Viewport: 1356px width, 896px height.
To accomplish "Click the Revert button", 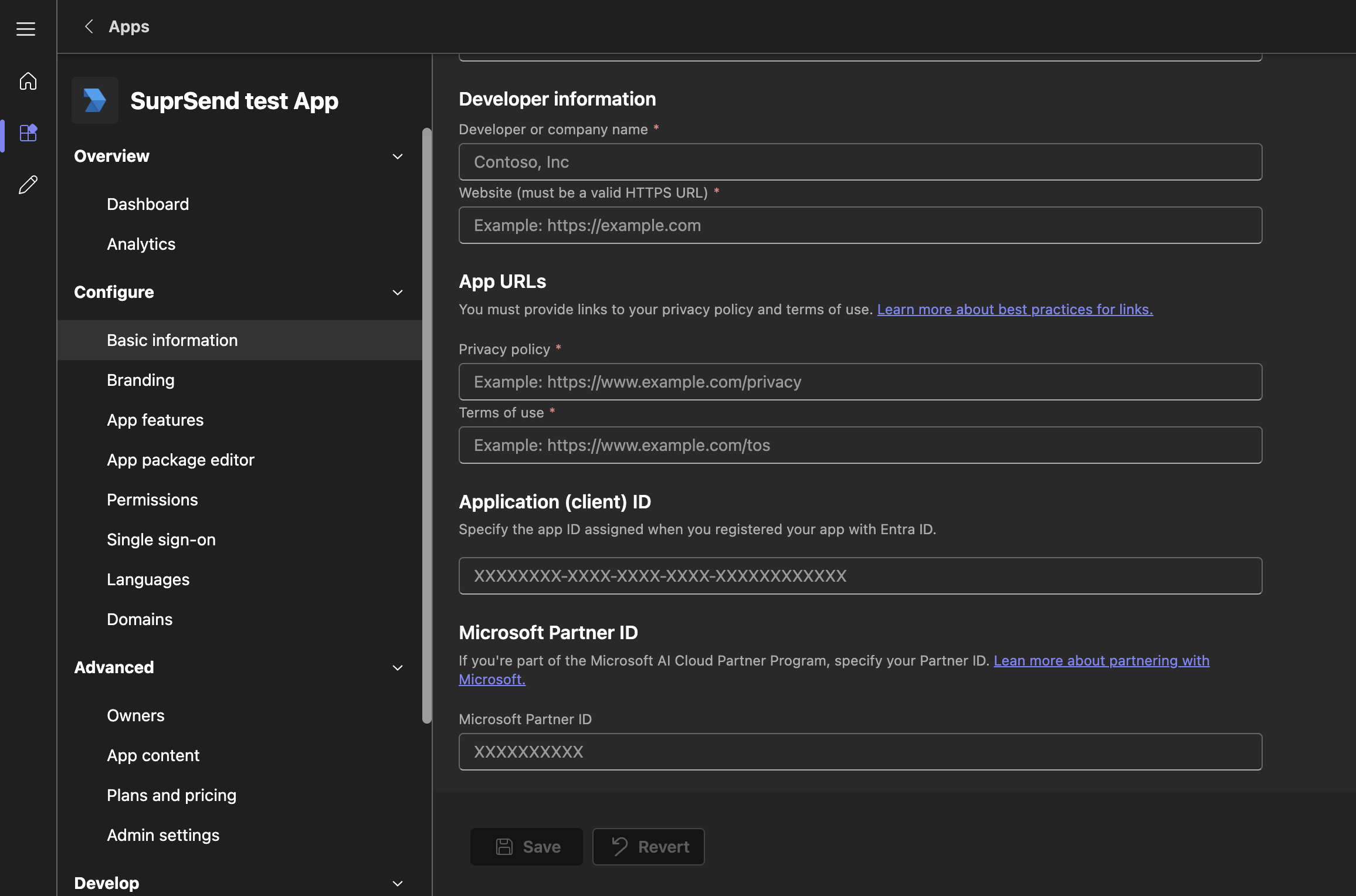I will (648, 847).
